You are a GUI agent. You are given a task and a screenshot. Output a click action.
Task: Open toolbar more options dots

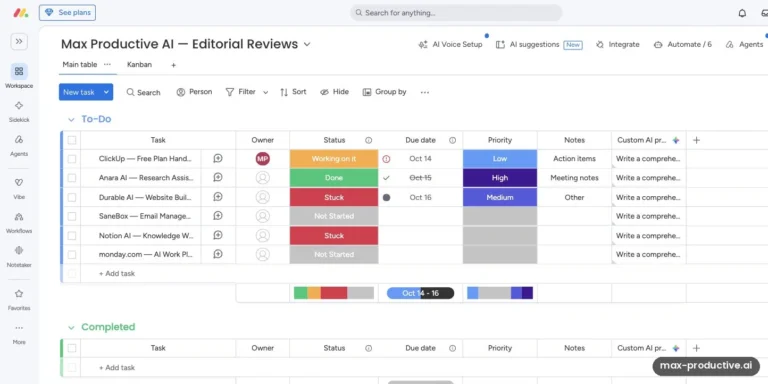pyautogui.click(x=425, y=92)
